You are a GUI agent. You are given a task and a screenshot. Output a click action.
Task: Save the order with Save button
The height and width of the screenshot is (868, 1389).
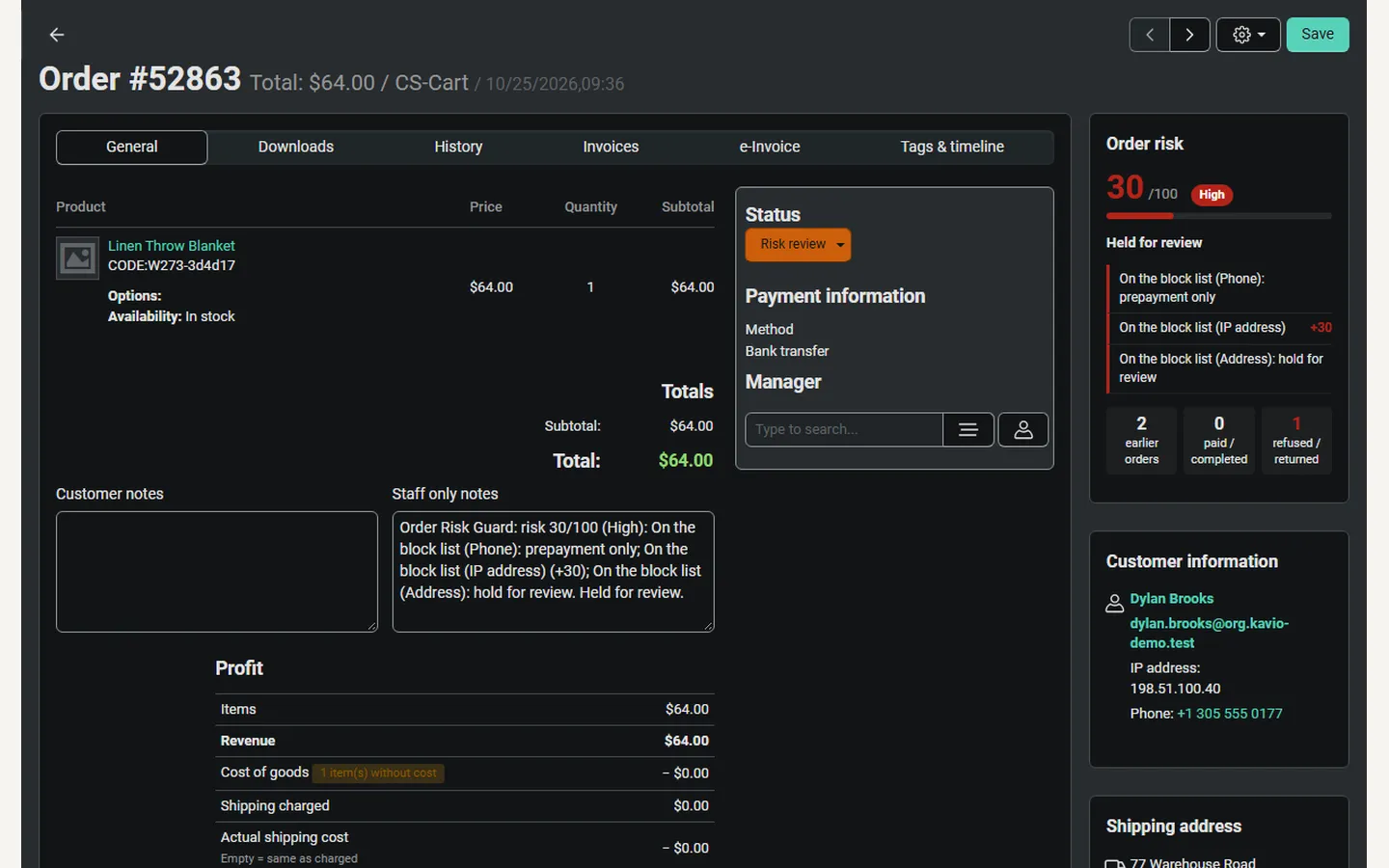click(x=1318, y=35)
